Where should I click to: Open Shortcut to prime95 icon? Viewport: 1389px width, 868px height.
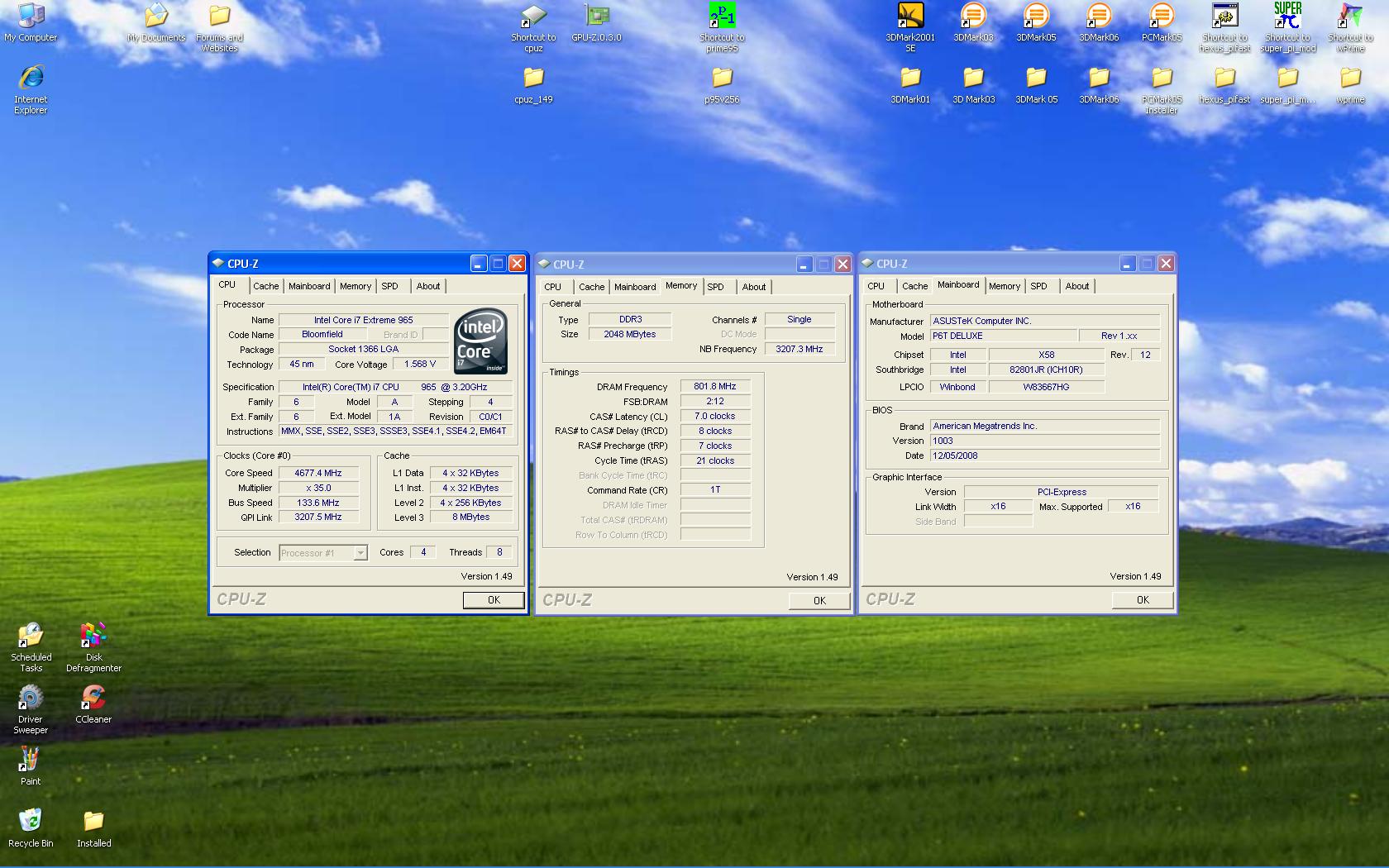722,28
